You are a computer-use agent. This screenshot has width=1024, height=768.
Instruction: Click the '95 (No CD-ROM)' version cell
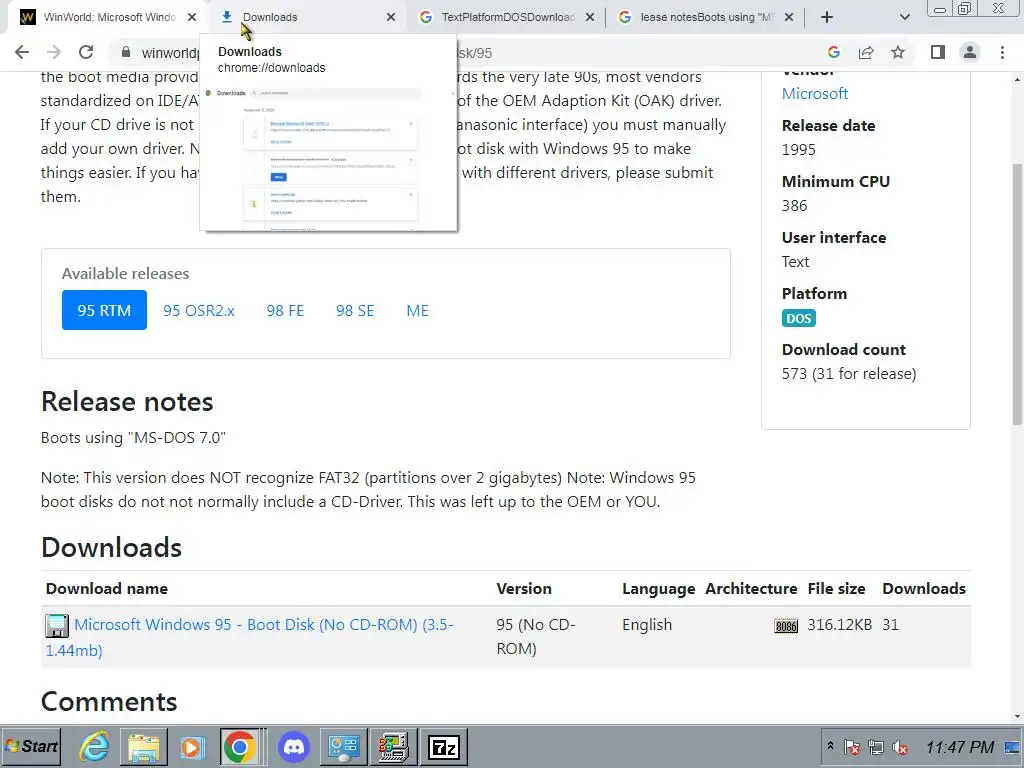536,637
